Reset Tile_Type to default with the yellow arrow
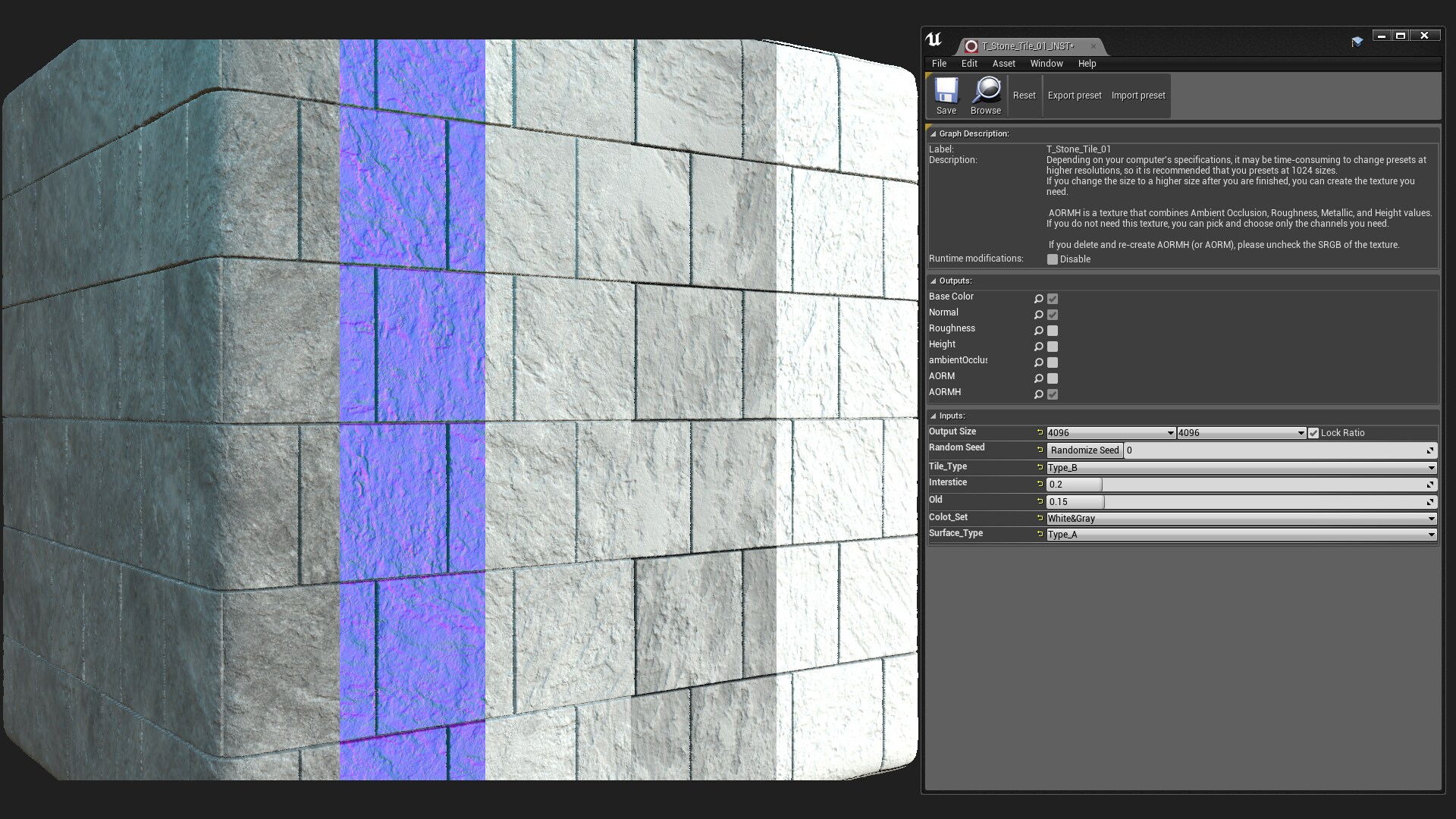Screen dimensions: 1456x819 click(1040, 467)
